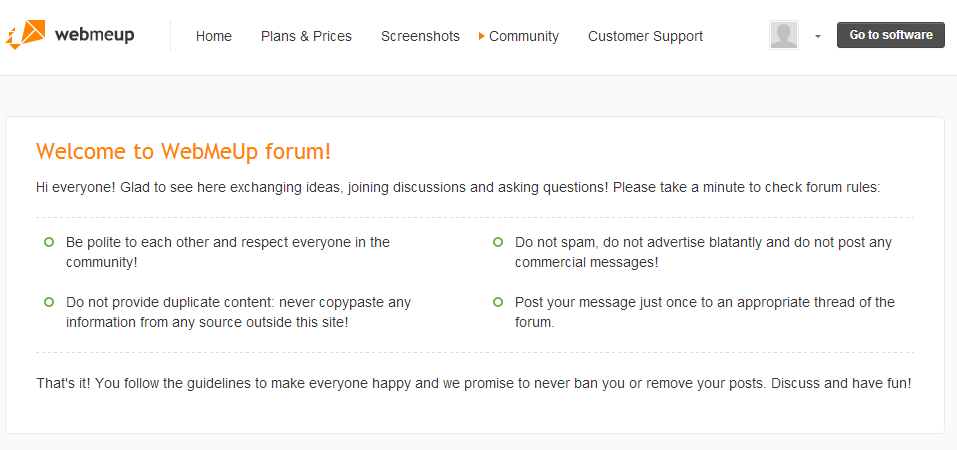957x450 pixels.
Task: Click the 'Be polite to each other' rule text
Action: coord(228,252)
